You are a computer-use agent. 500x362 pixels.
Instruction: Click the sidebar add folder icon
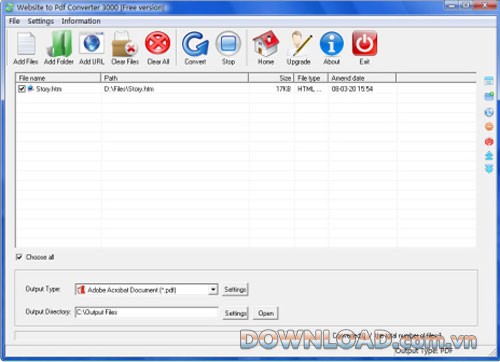point(489,96)
